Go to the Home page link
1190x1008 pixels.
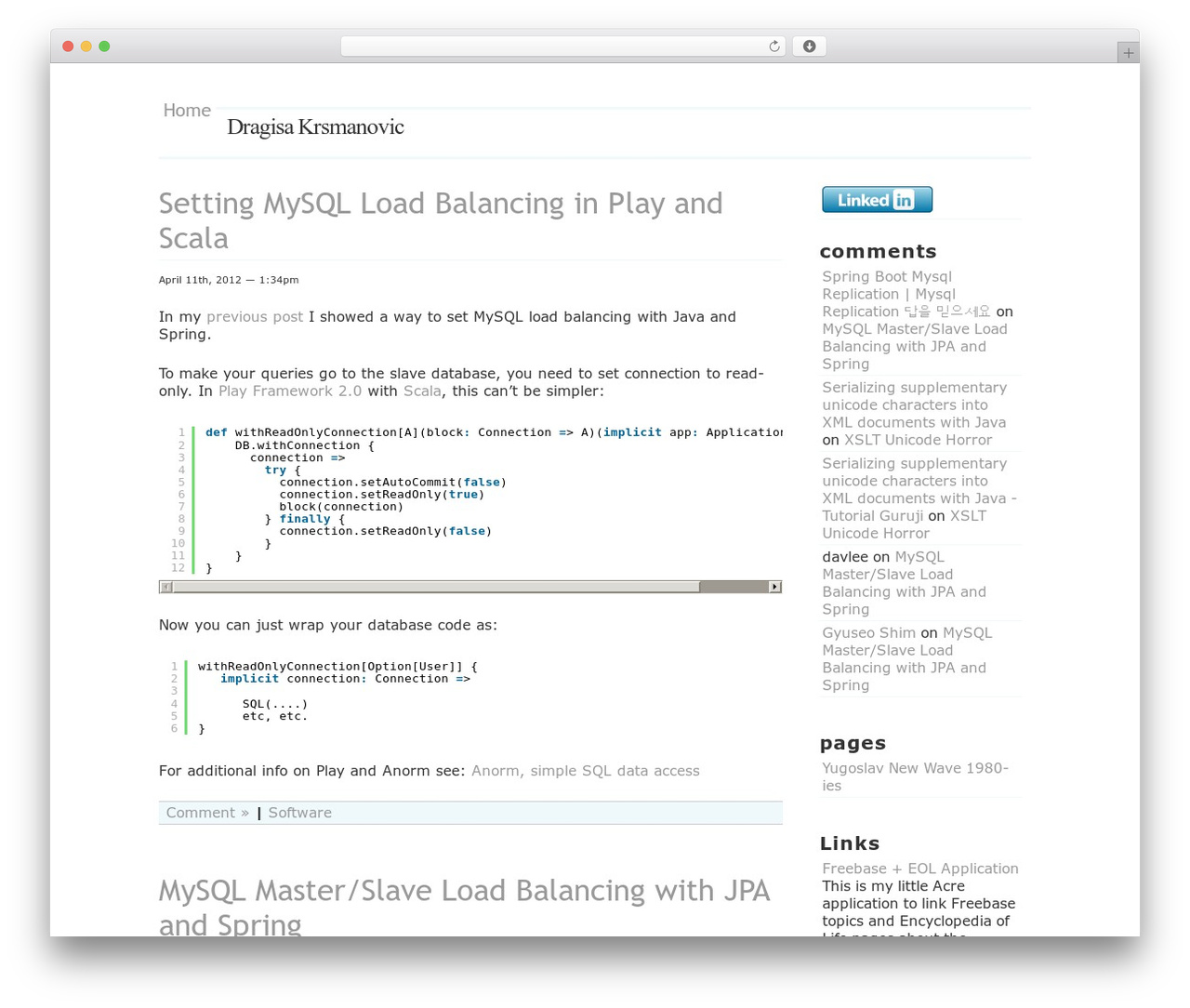point(187,111)
